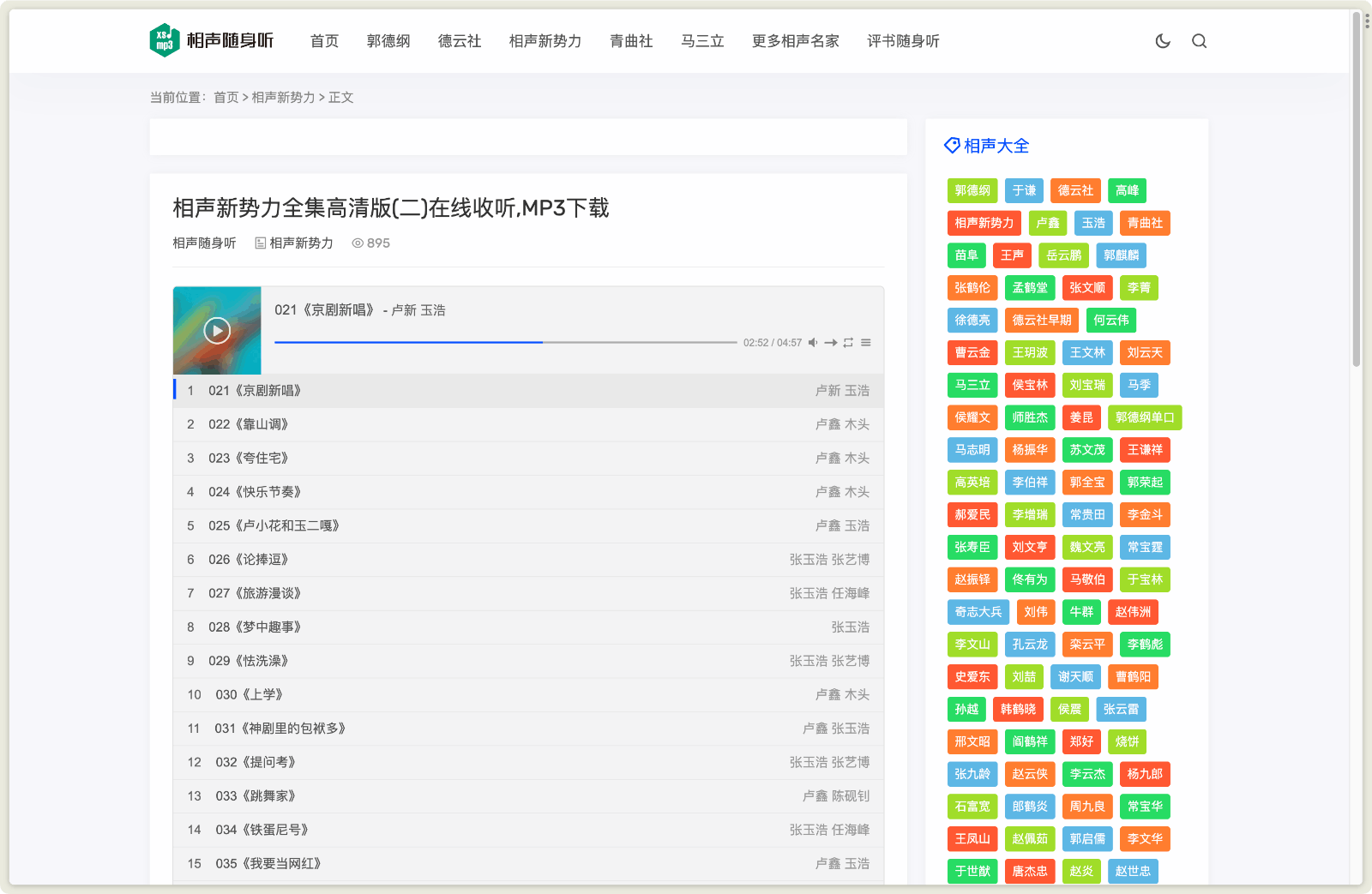Click the play order arrow icon
This screenshot has width=1372, height=894.
click(x=831, y=343)
